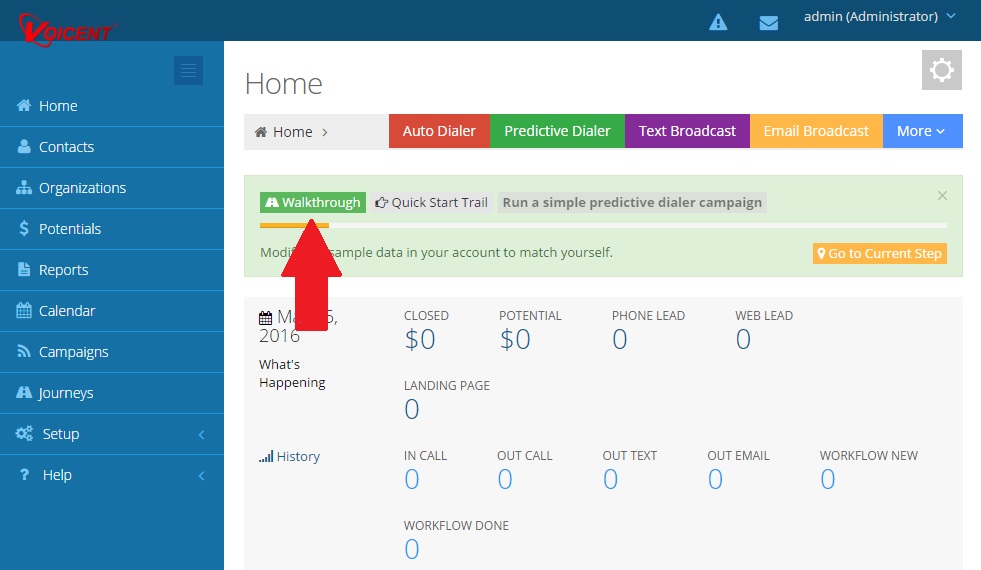Expand the Setup sidebar section

pyautogui.click(x=111, y=434)
